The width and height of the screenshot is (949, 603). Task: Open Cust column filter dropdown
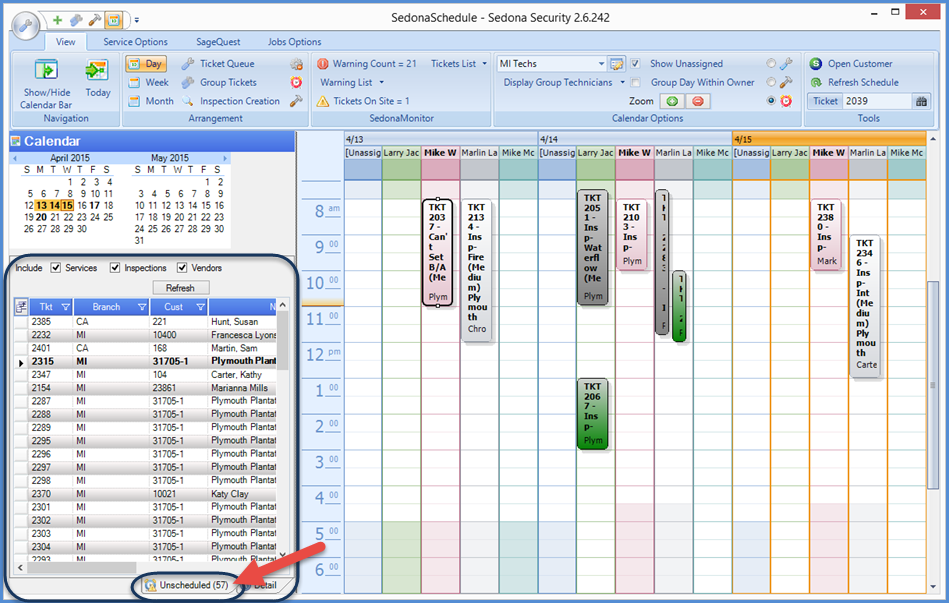[x=200, y=307]
